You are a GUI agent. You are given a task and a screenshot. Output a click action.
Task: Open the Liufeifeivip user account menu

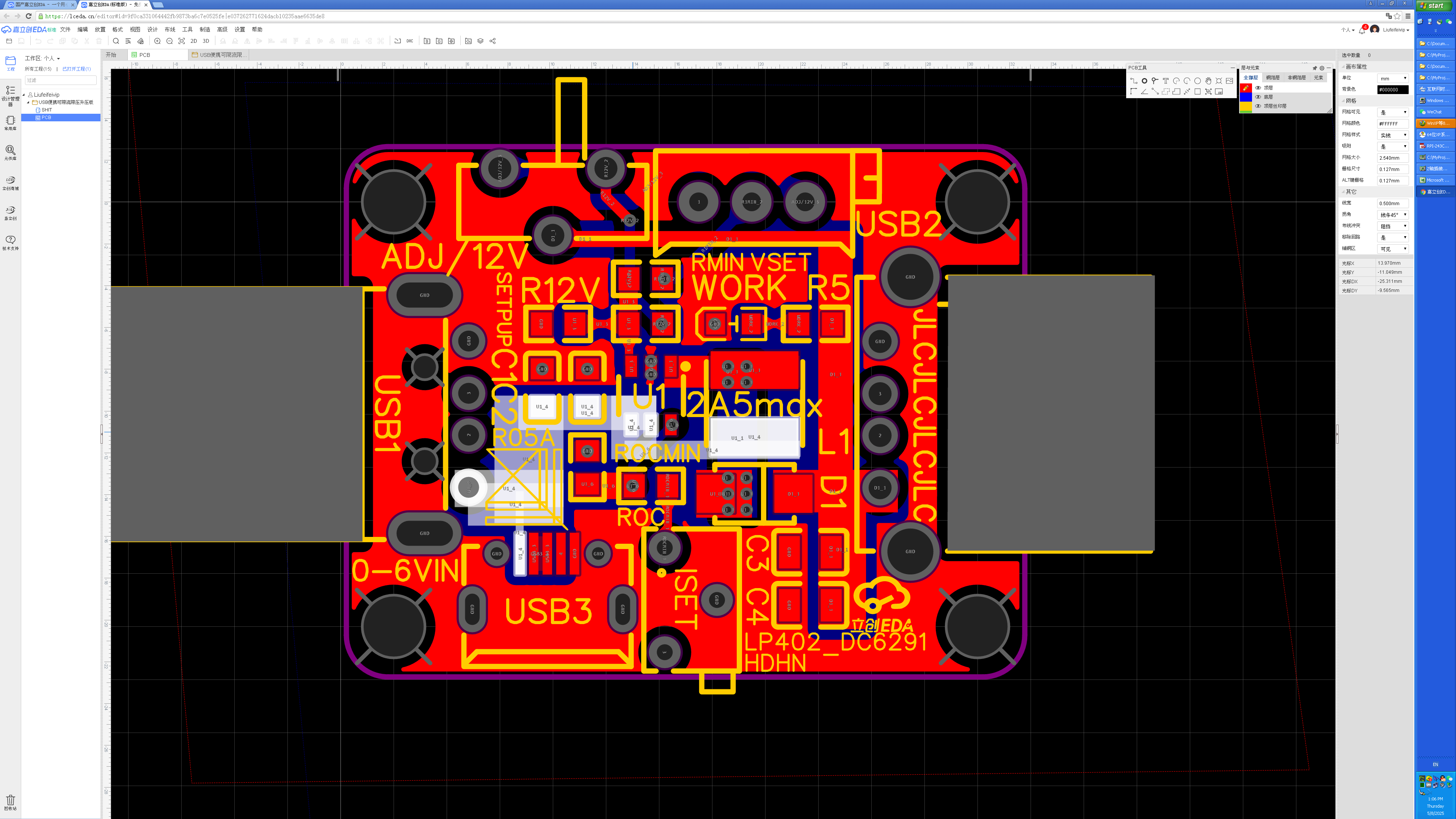pyautogui.click(x=1395, y=30)
